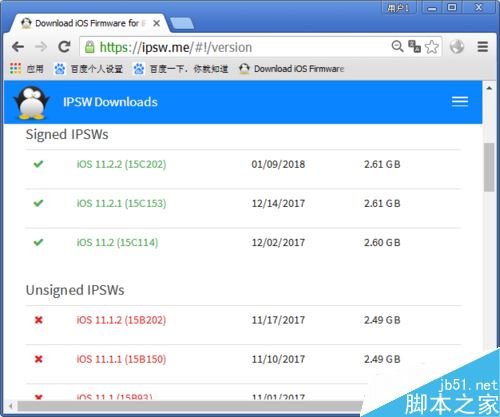Maximize the browser window

point(452,7)
